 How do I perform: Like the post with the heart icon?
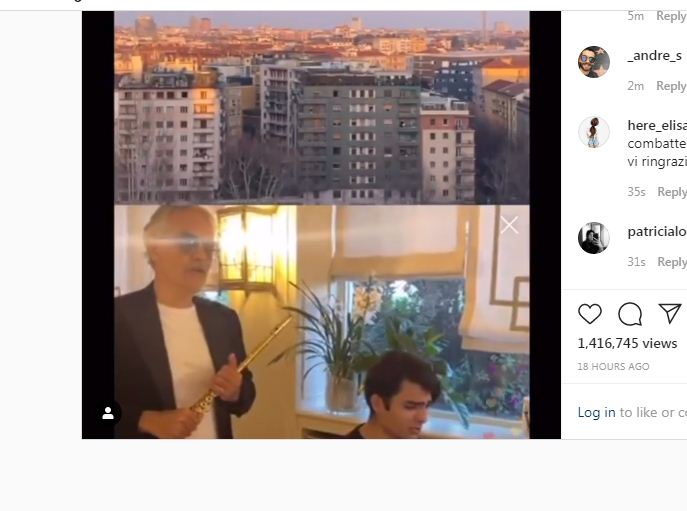click(590, 314)
